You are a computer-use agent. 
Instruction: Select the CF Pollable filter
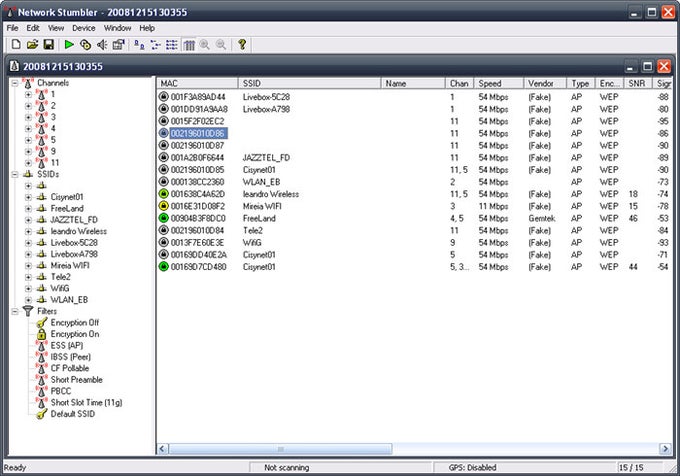pyautogui.click(x=70, y=368)
